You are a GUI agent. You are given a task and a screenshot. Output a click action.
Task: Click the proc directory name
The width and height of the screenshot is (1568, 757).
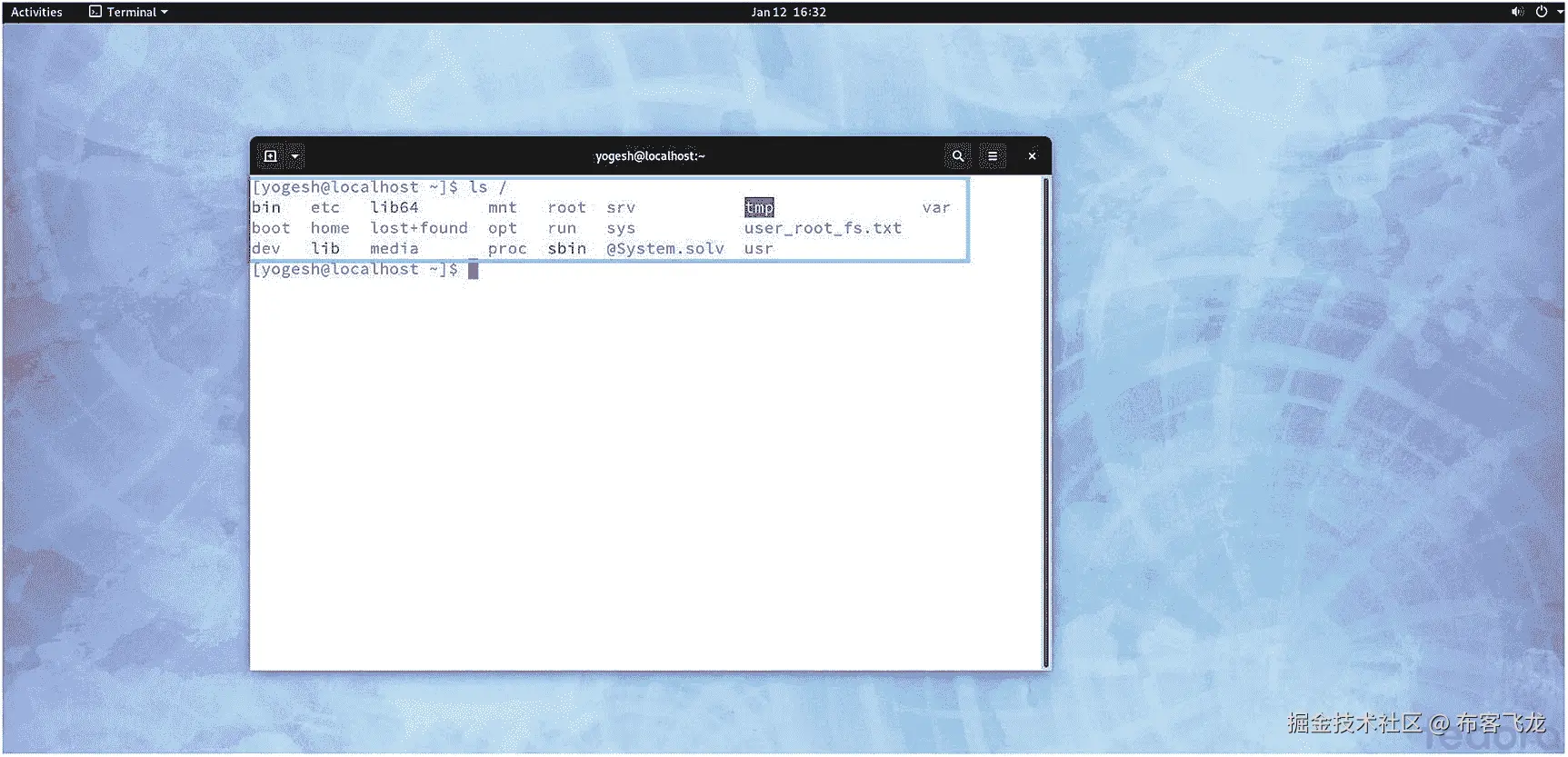507,249
